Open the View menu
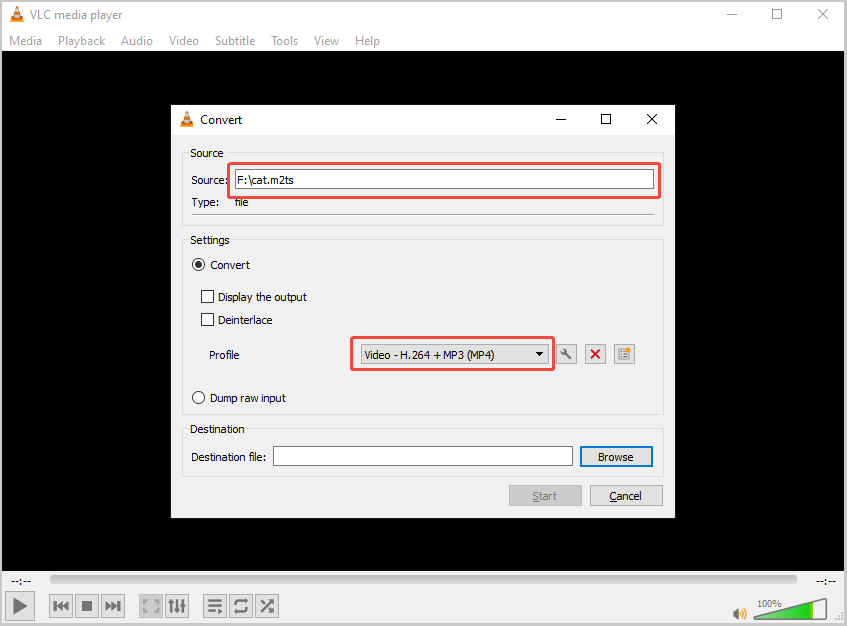Viewport: 847px width, 626px height. (326, 41)
